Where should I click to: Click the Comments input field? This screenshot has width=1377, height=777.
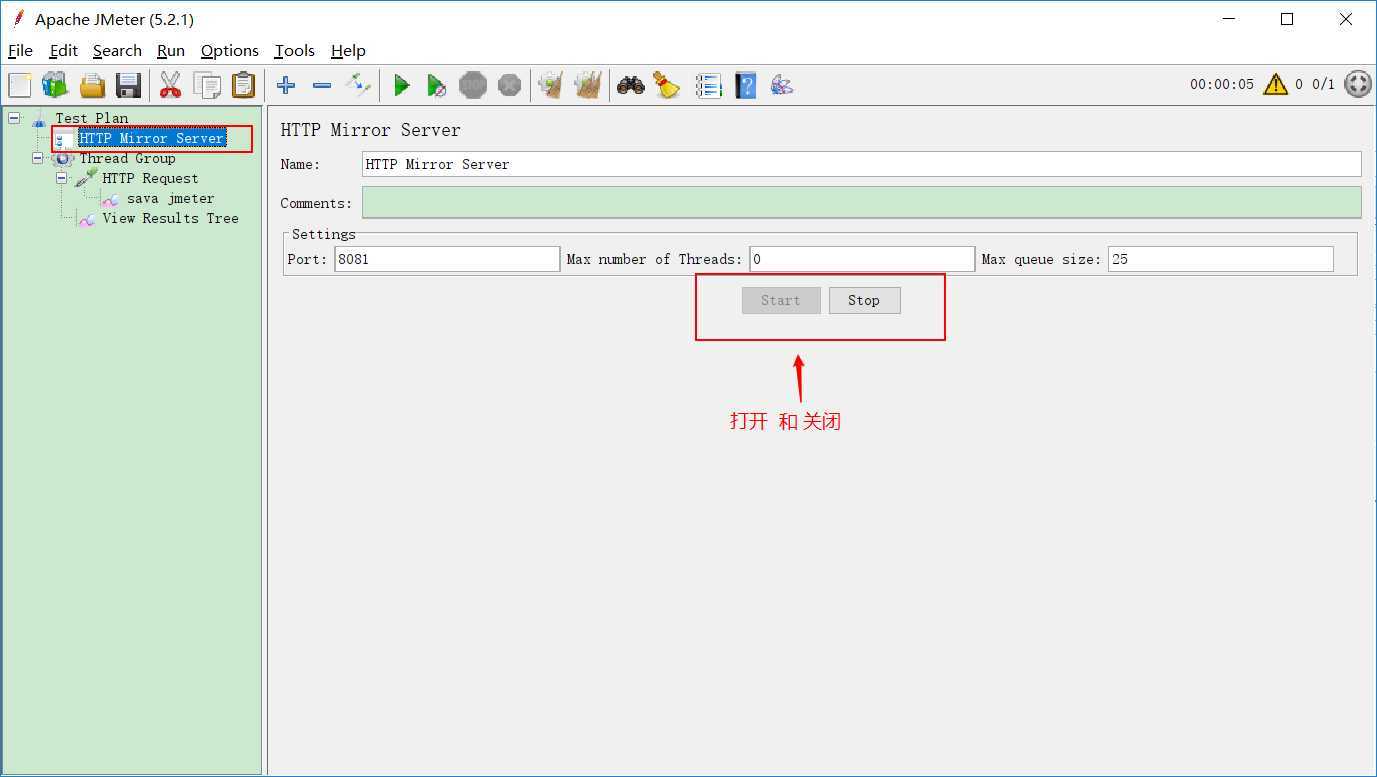(861, 202)
